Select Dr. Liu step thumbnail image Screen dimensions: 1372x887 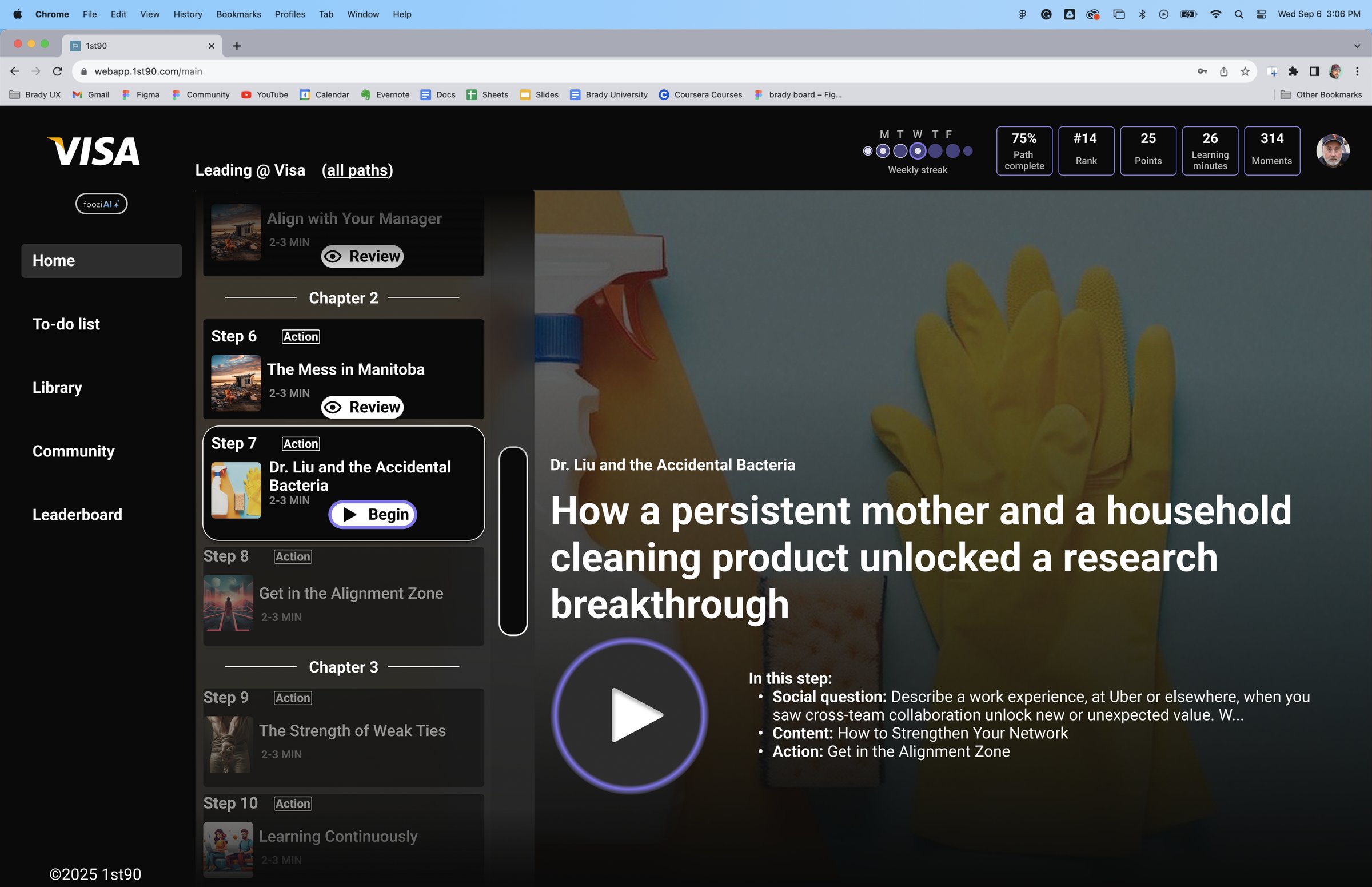tap(236, 490)
